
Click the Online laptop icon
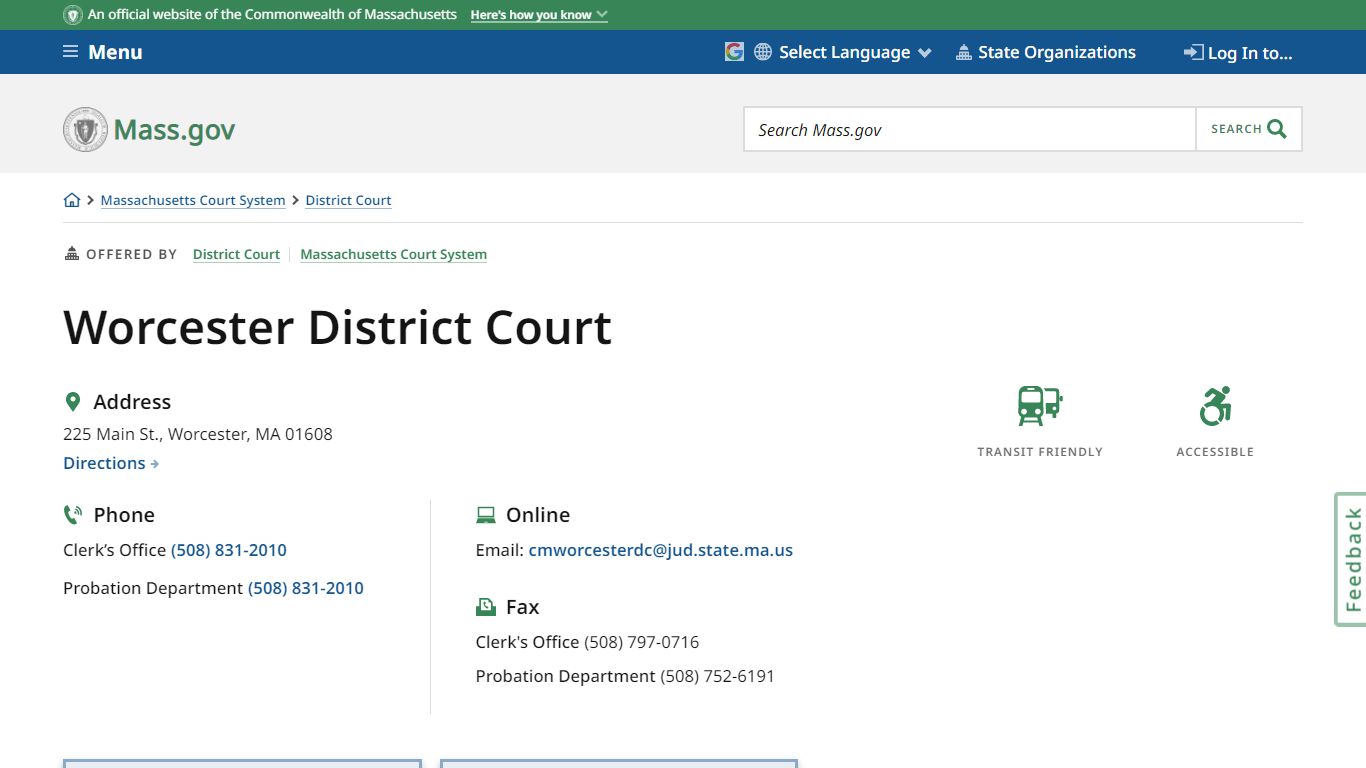coord(486,515)
